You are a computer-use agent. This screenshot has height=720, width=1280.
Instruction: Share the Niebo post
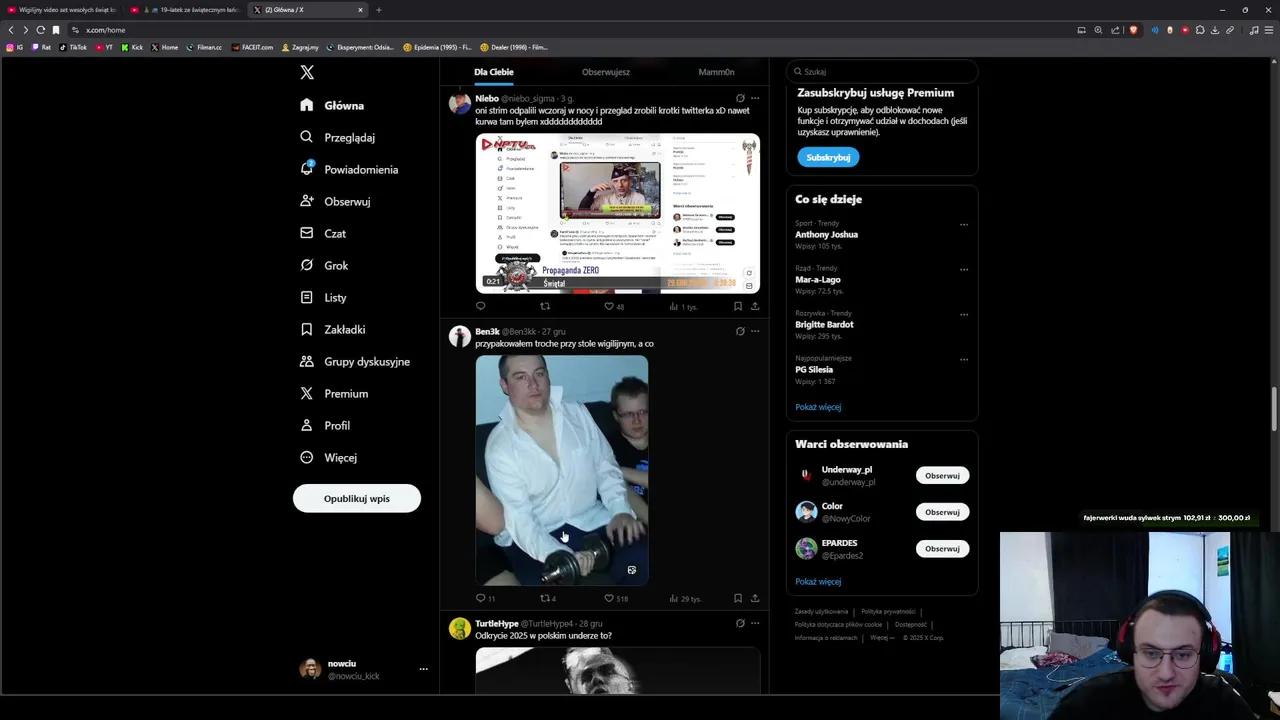tap(755, 306)
